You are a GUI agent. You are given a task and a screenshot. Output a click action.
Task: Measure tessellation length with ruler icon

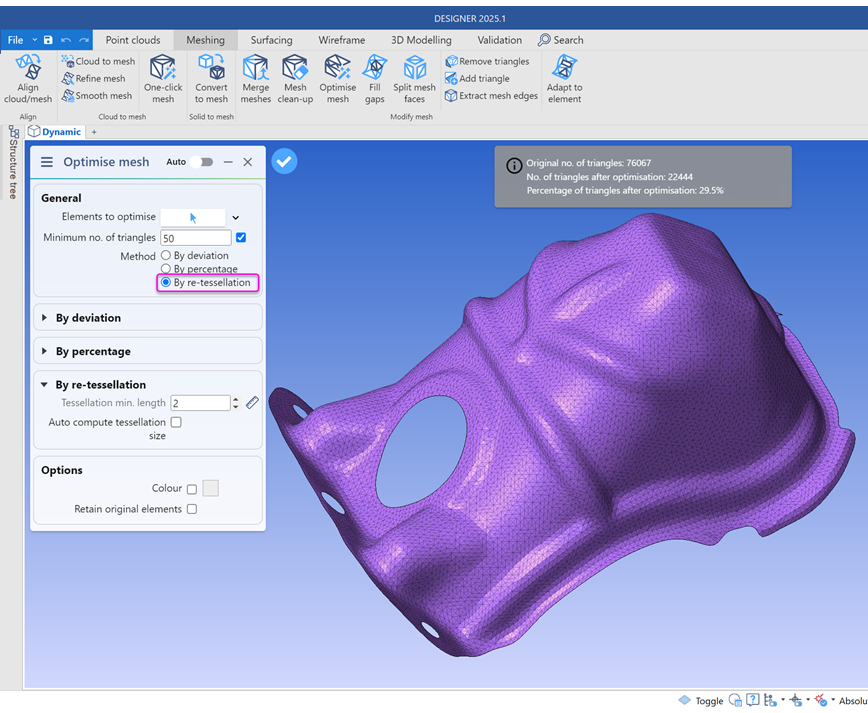coord(252,402)
